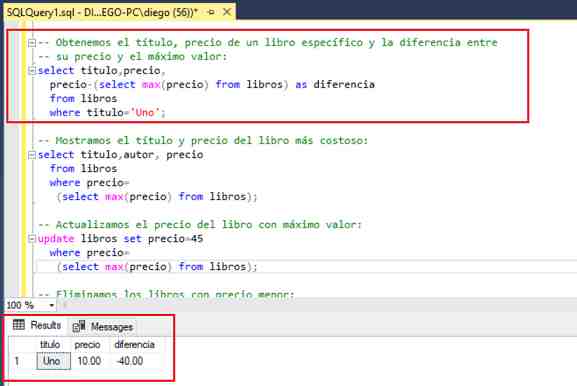Select the 'precio' column header
Image resolution: width=577 pixels, height=386 pixels.
(x=88, y=344)
